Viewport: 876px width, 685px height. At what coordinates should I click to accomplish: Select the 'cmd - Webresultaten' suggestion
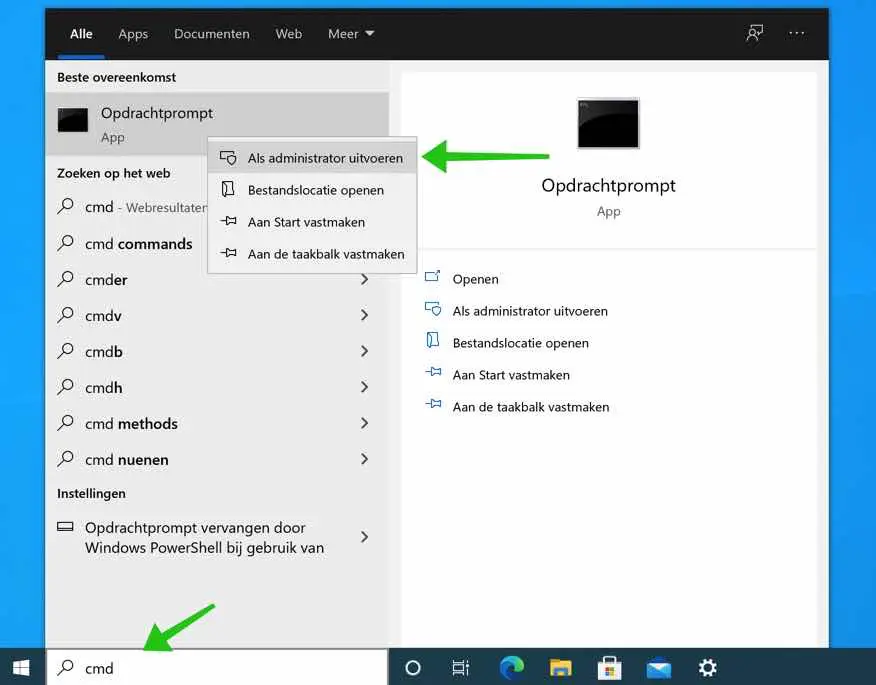(x=132, y=207)
